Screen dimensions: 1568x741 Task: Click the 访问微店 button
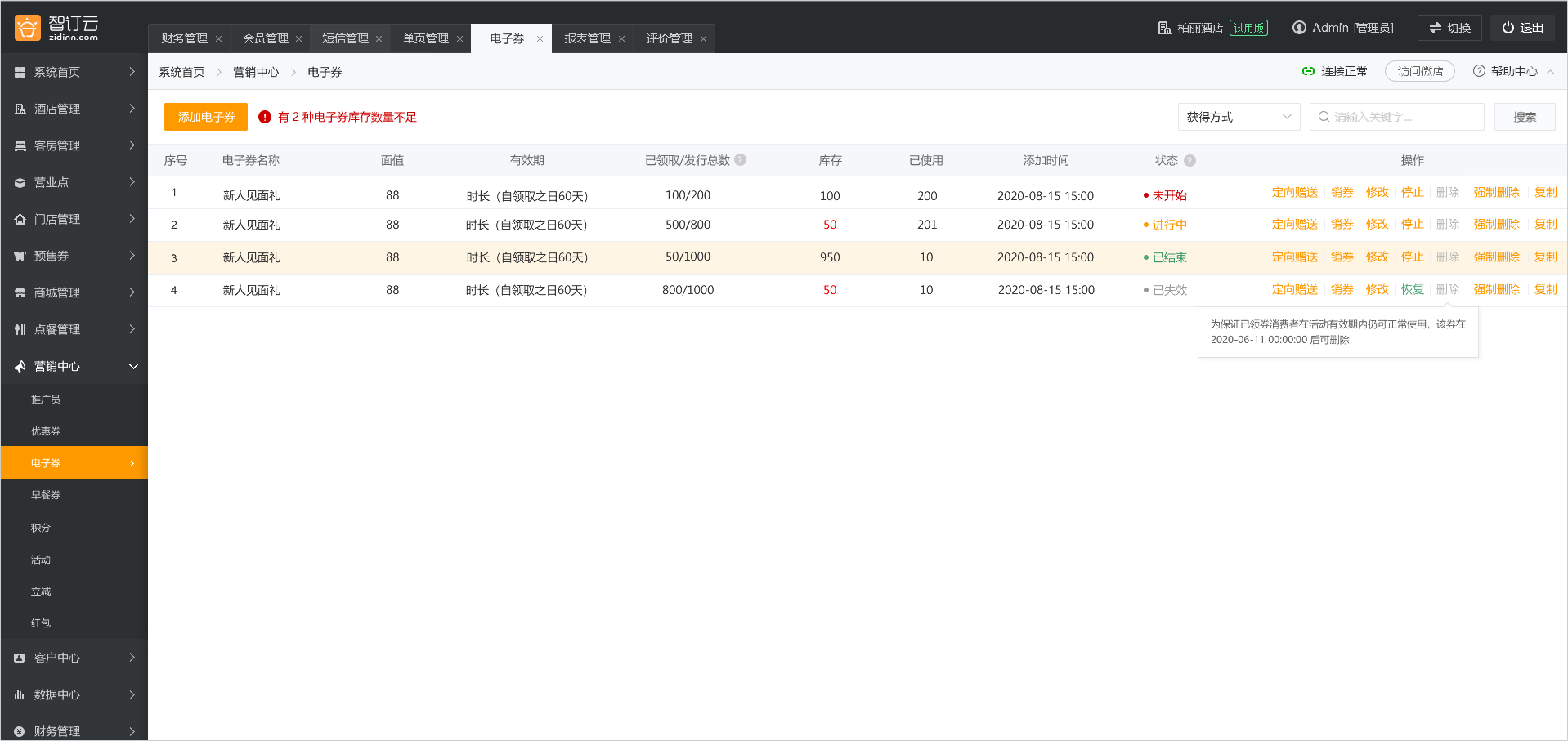1419,72
